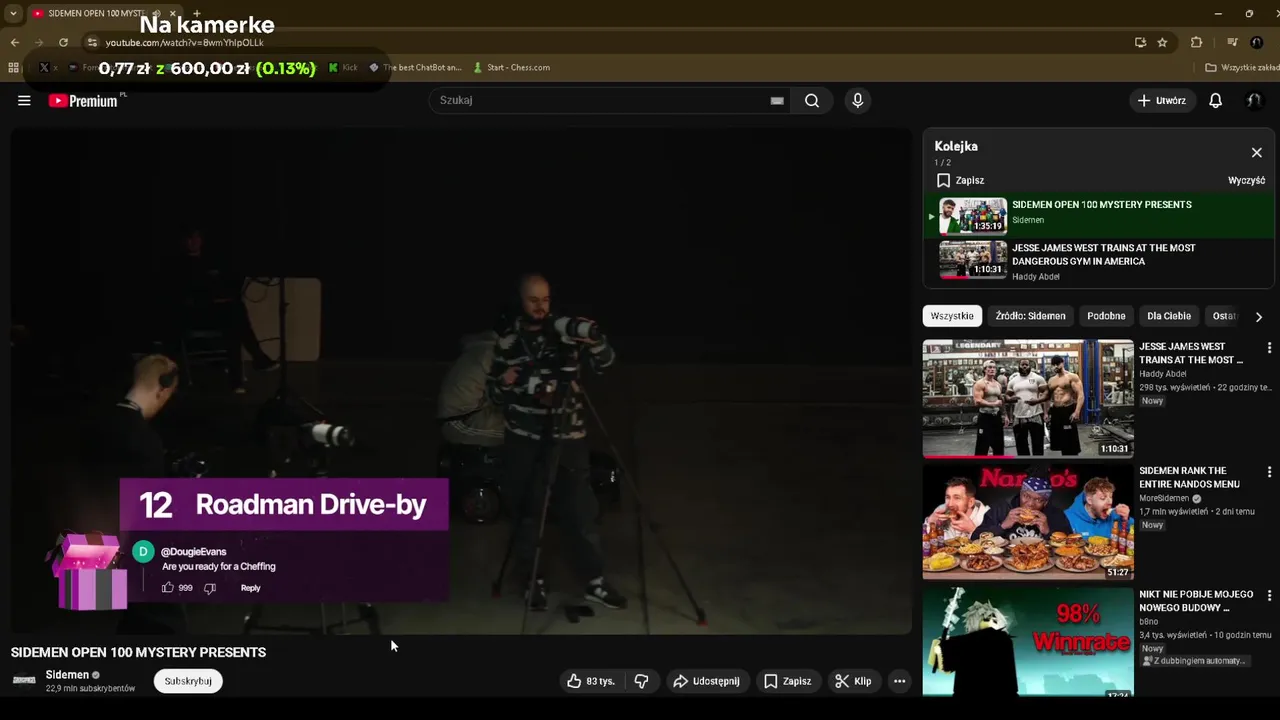Open Sidemen Rank Nandos Menu thumbnail
This screenshot has height=720, width=1280.
click(x=1028, y=522)
